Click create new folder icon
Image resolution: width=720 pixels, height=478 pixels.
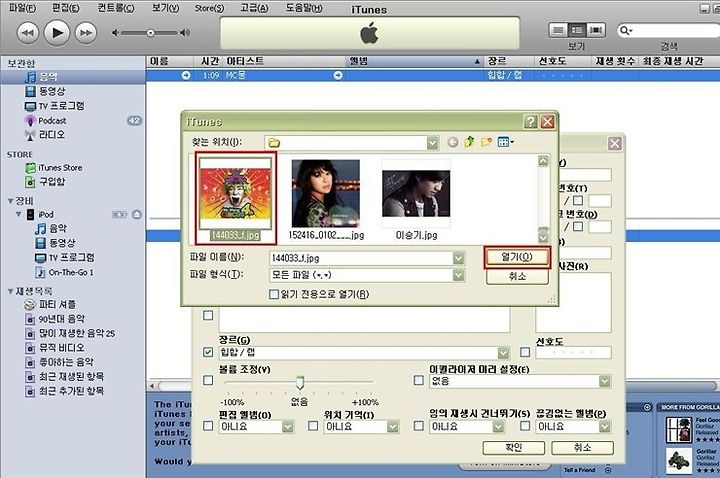[x=486, y=142]
